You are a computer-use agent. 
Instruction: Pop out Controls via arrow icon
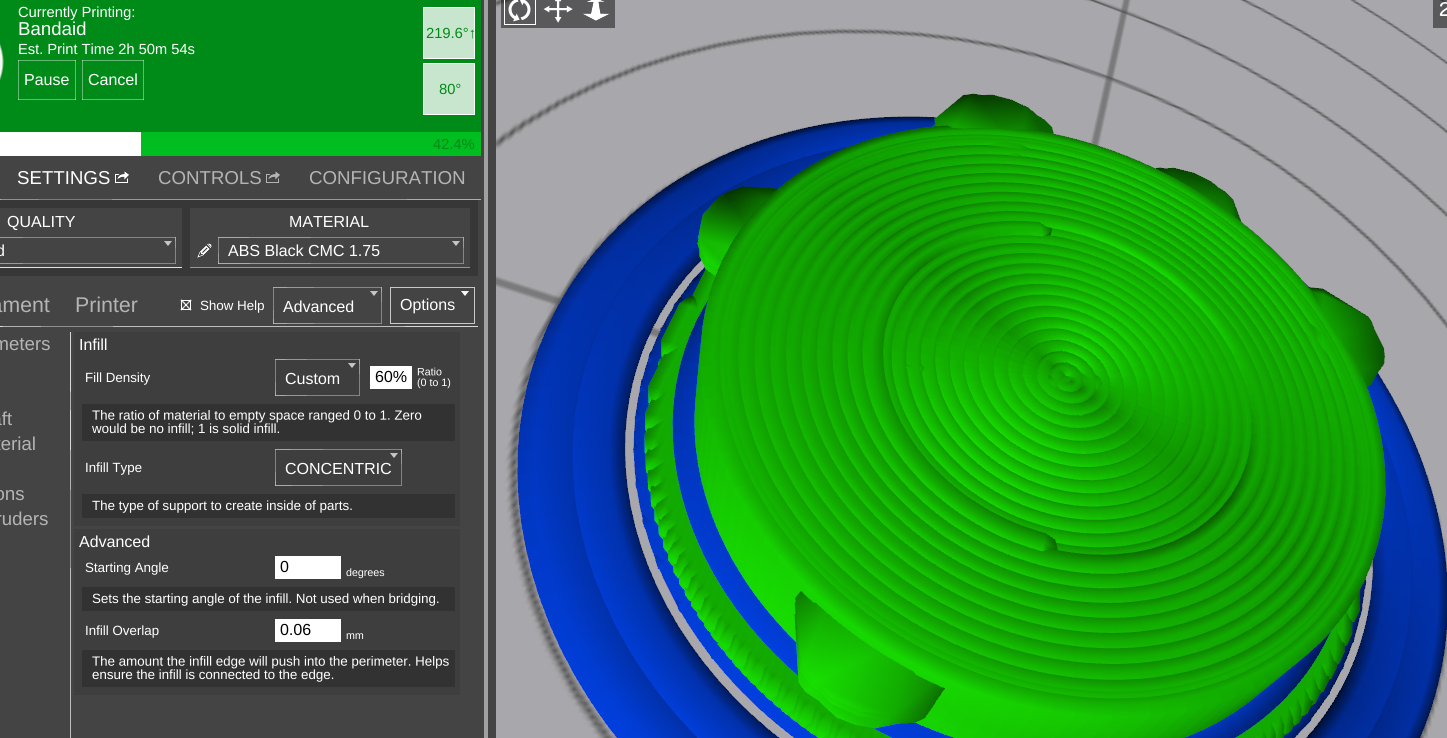(272, 178)
